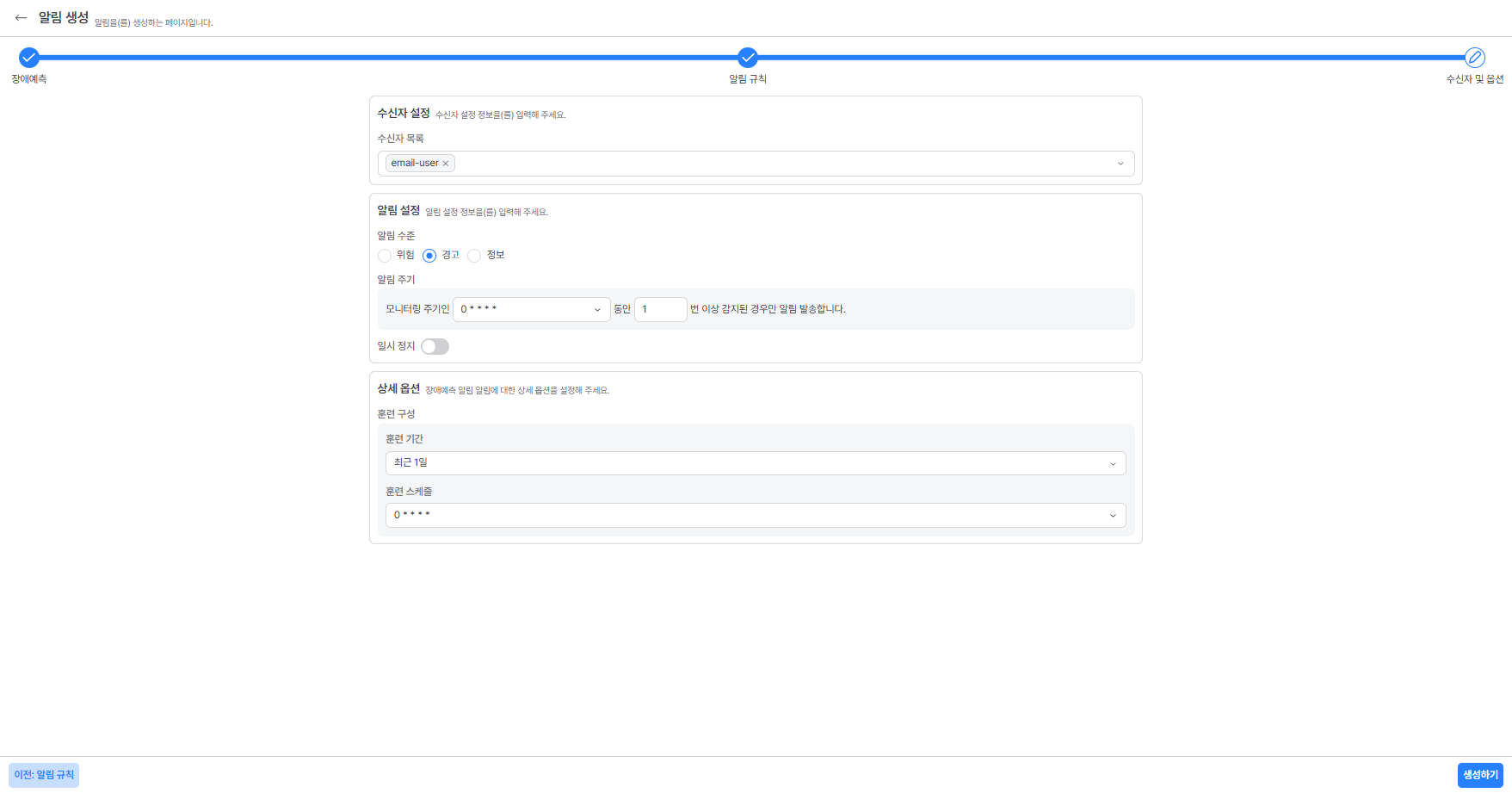The width and height of the screenshot is (1512, 793).
Task: Click the 장애예측 step label
Action: pos(29,79)
